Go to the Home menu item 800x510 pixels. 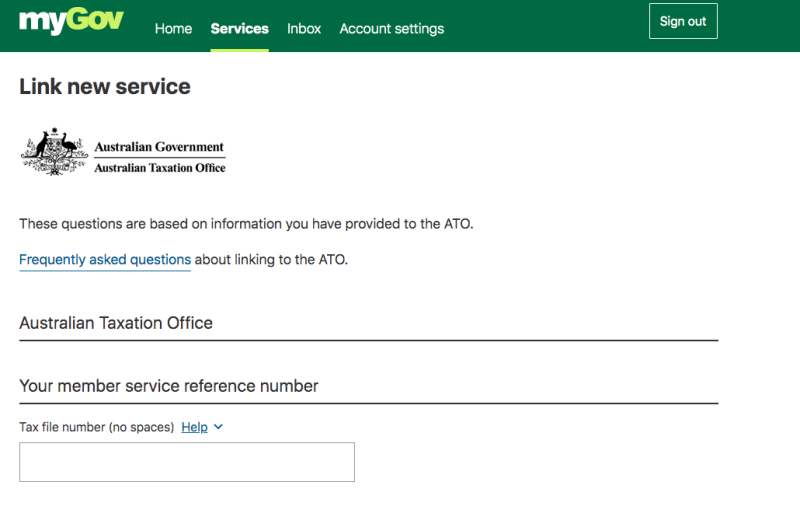173,28
